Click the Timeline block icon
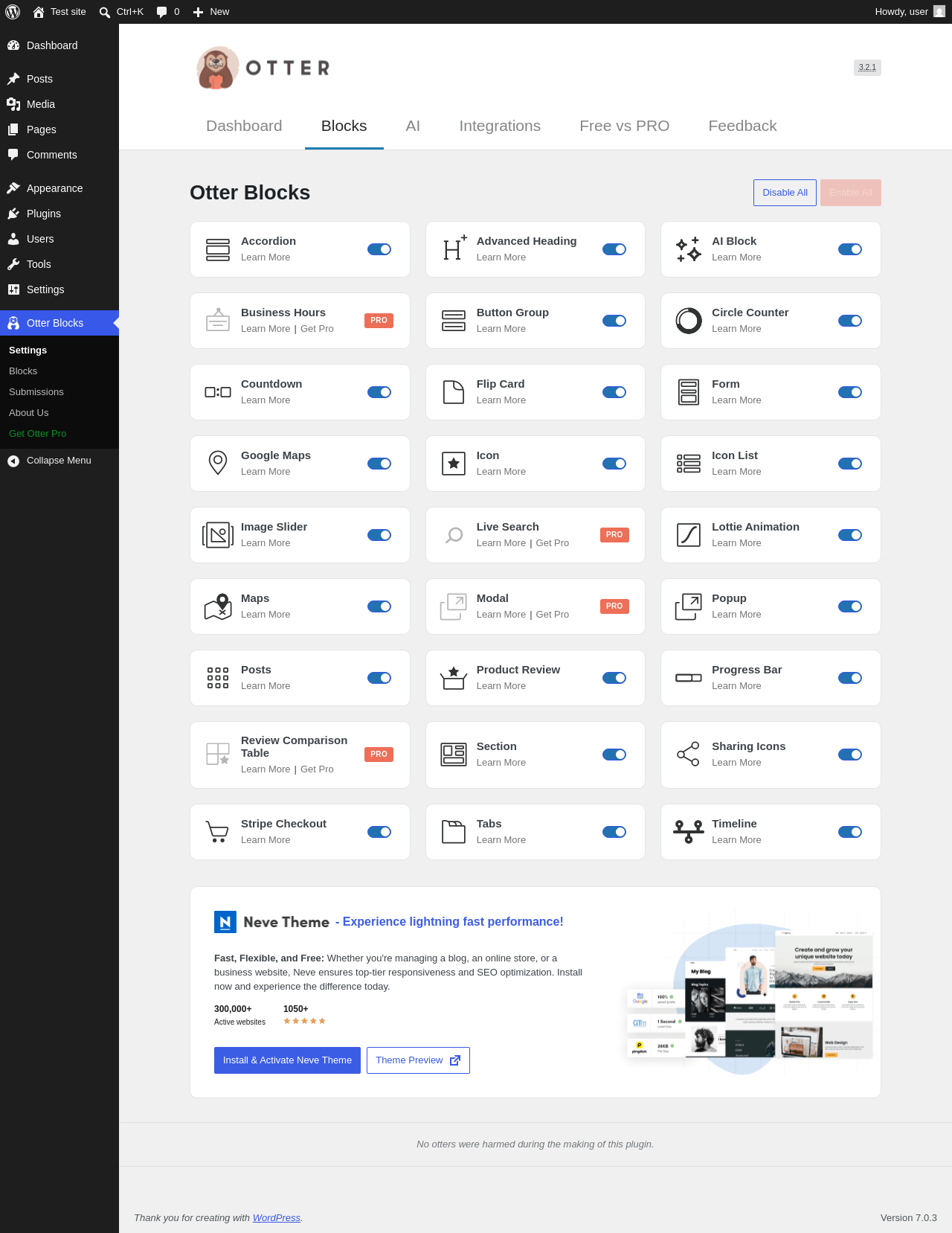 coord(689,832)
